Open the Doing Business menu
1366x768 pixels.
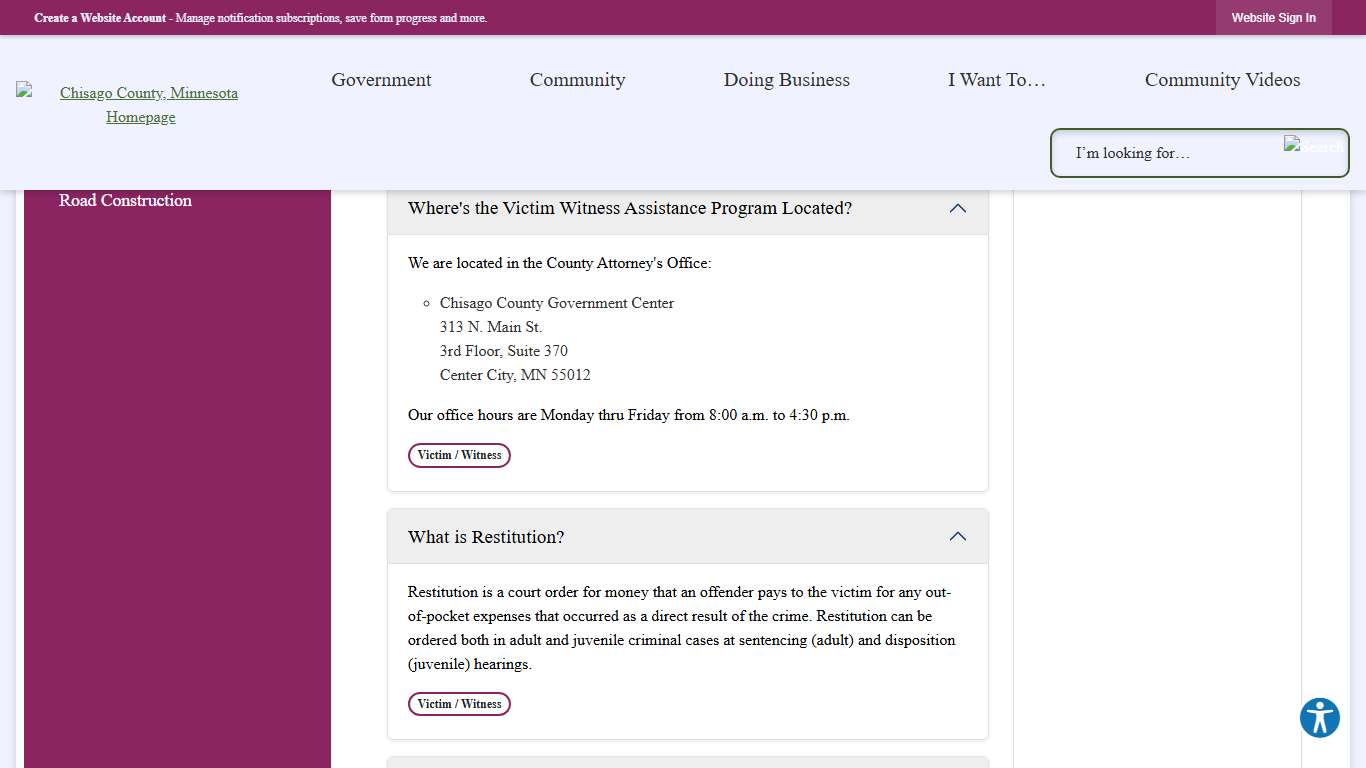[x=787, y=80]
